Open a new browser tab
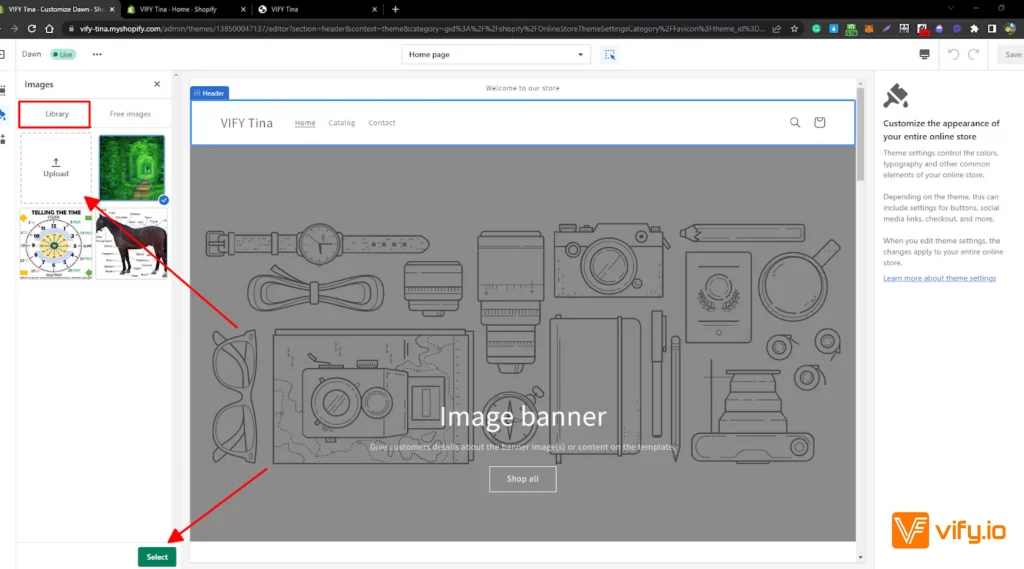1024x569 pixels. pyautogui.click(x=395, y=9)
